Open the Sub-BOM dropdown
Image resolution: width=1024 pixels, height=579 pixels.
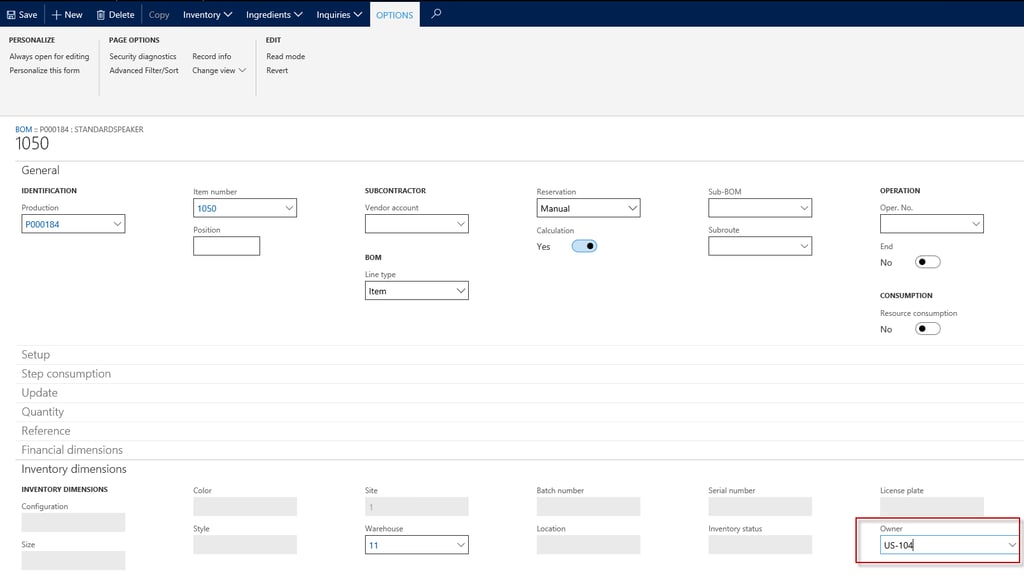[x=804, y=208]
